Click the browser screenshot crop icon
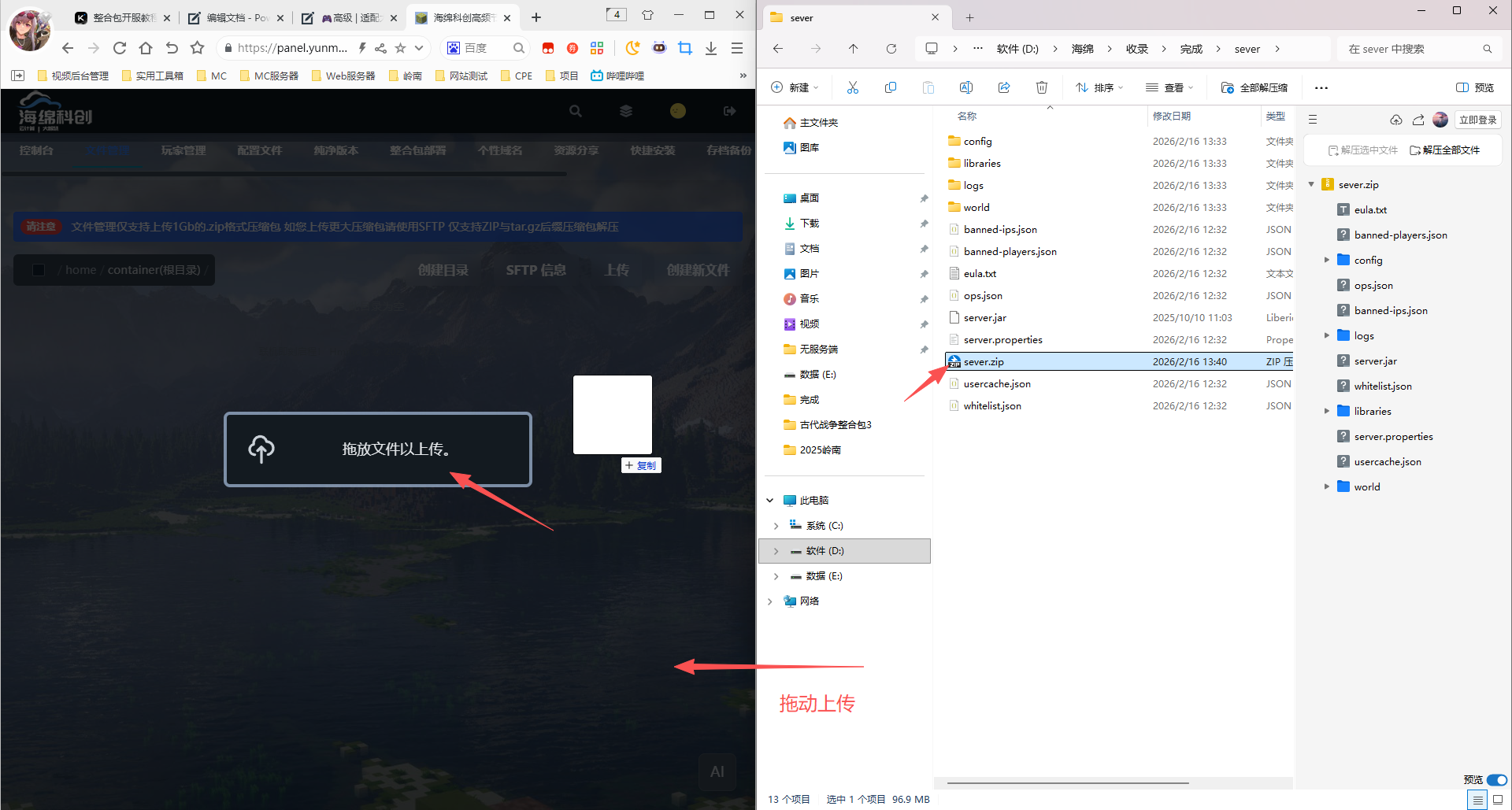This screenshot has width=1512, height=810. point(684,48)
